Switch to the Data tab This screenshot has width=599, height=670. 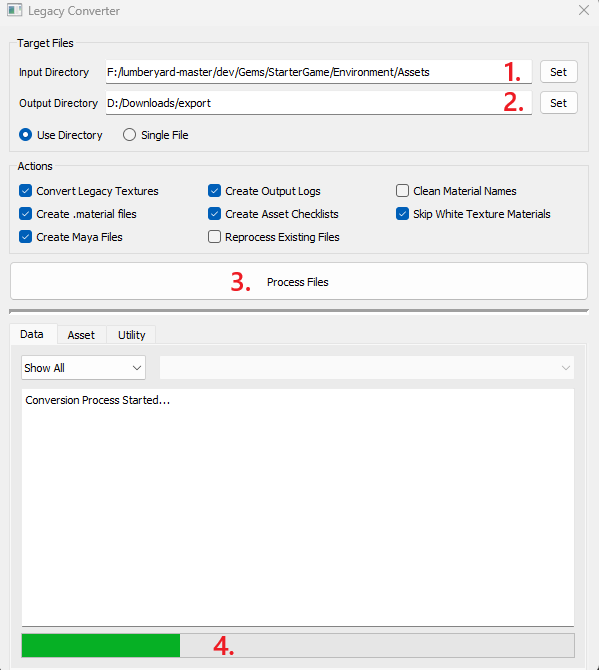point(32,334)
